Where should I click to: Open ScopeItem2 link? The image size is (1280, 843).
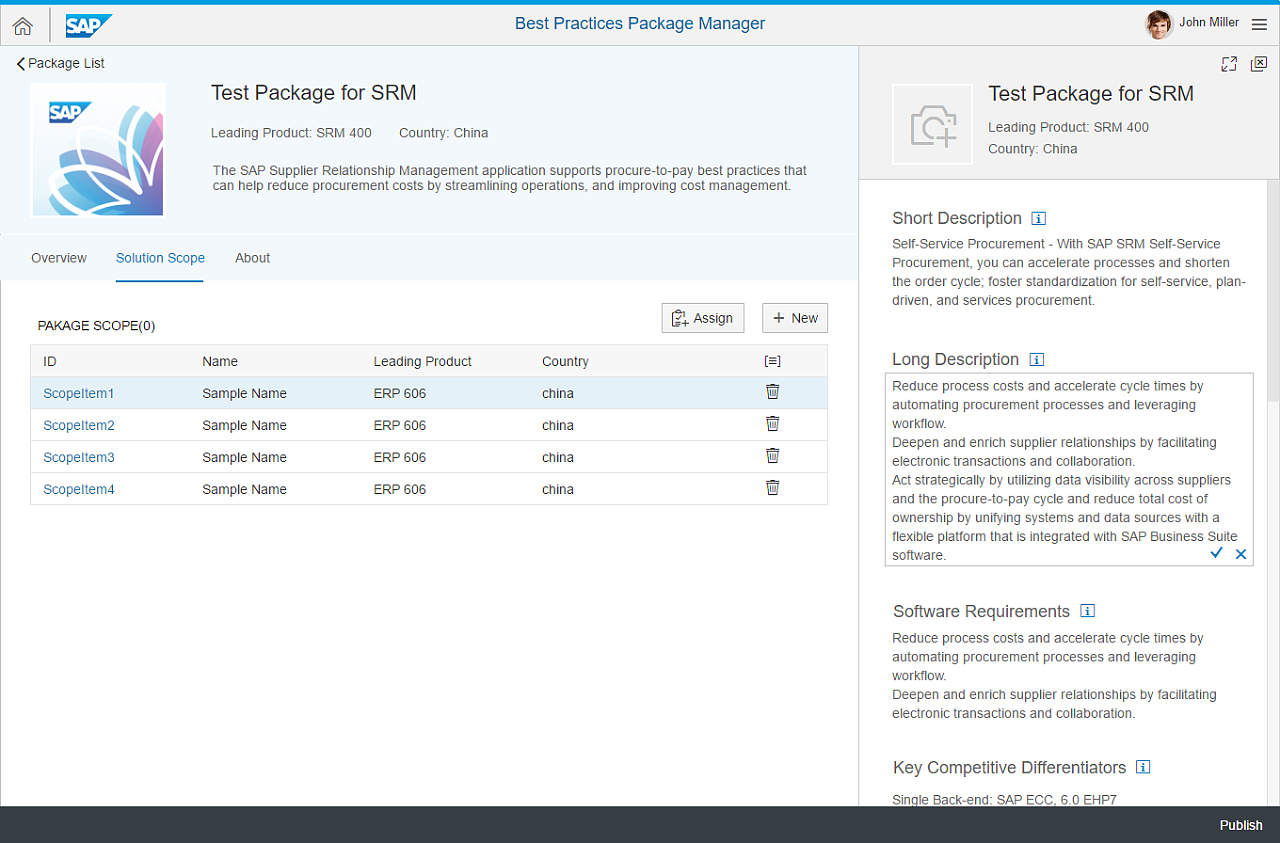coord(79,425)
